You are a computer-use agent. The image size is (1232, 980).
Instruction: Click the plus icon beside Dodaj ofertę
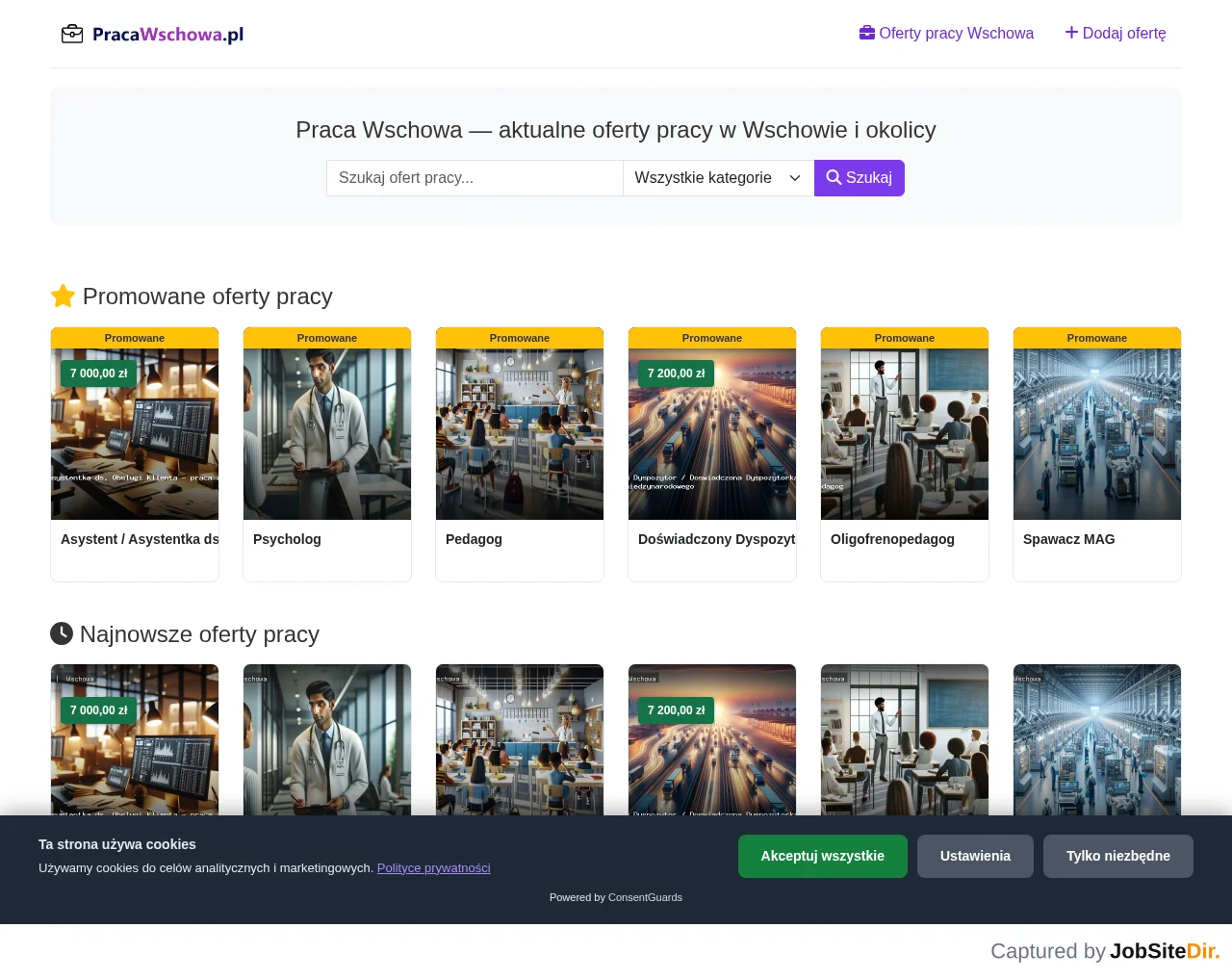(1071, 33)
